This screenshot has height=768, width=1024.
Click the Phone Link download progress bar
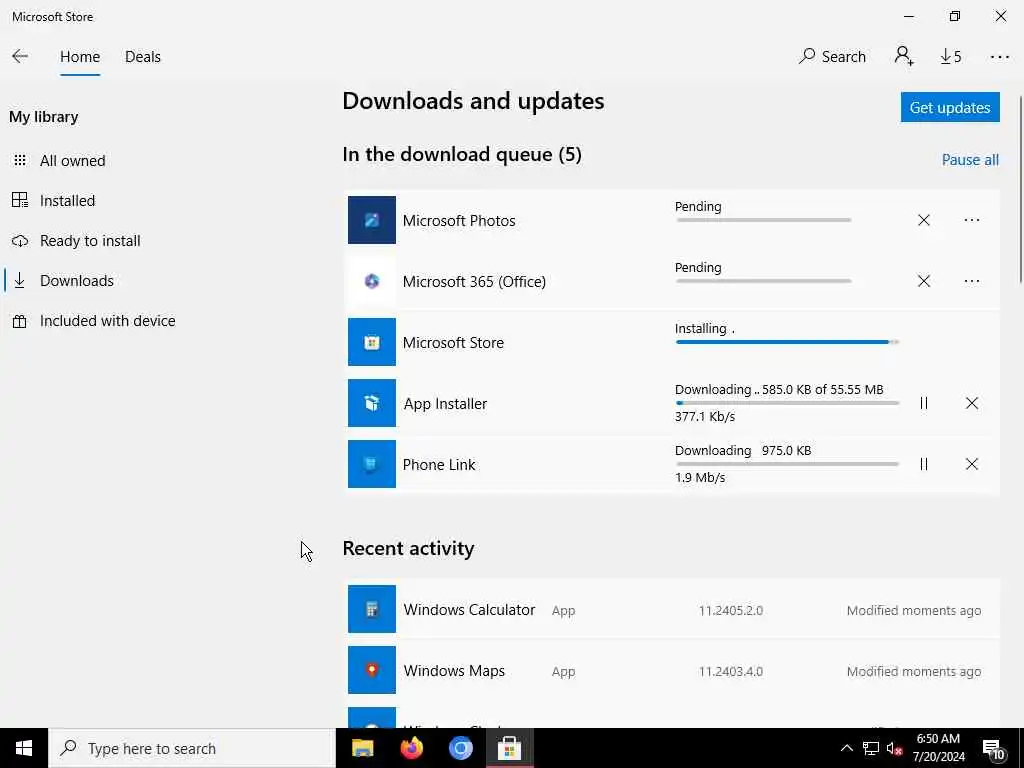click(787, 464)
